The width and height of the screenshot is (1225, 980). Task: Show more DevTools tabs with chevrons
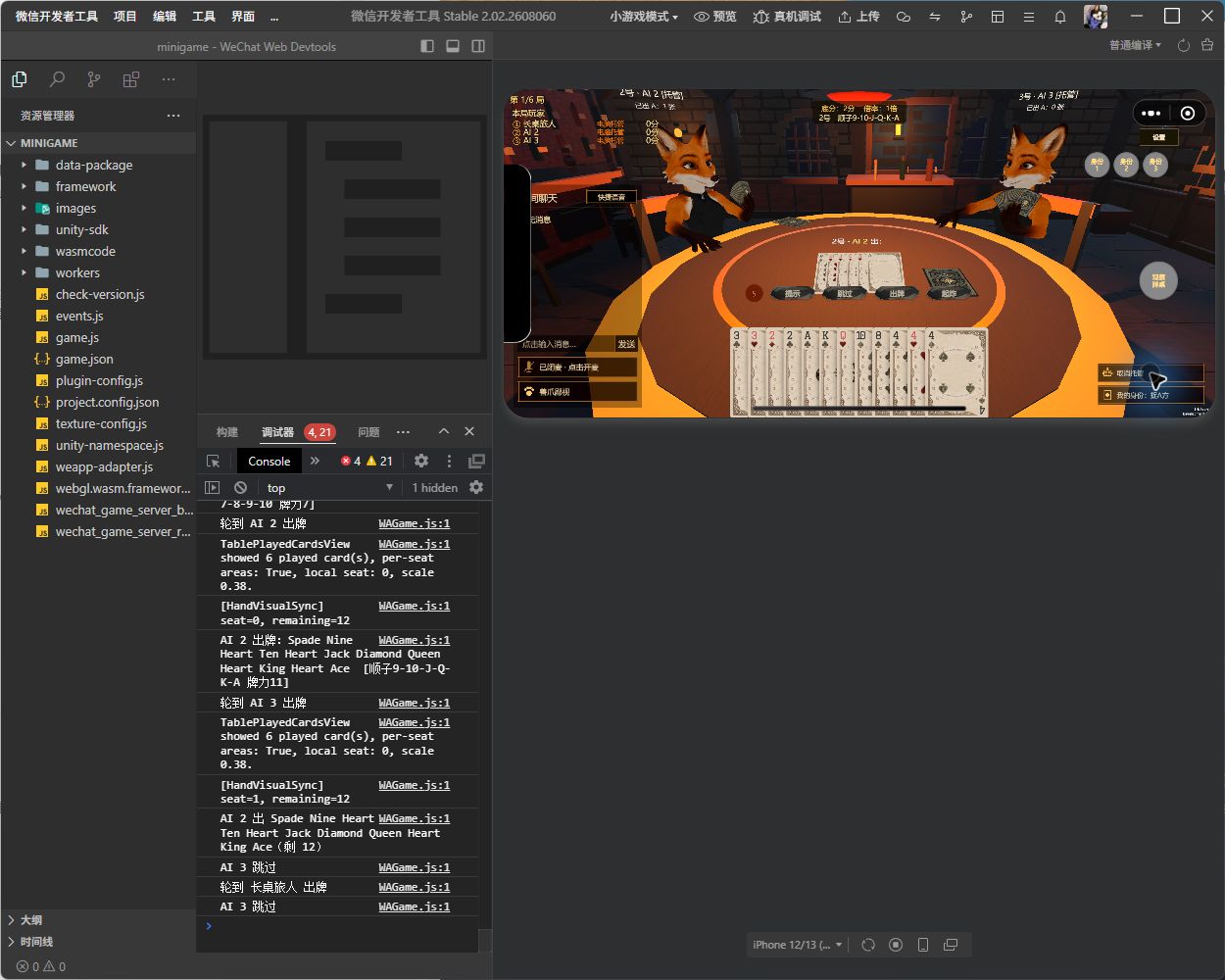(315, 461)
